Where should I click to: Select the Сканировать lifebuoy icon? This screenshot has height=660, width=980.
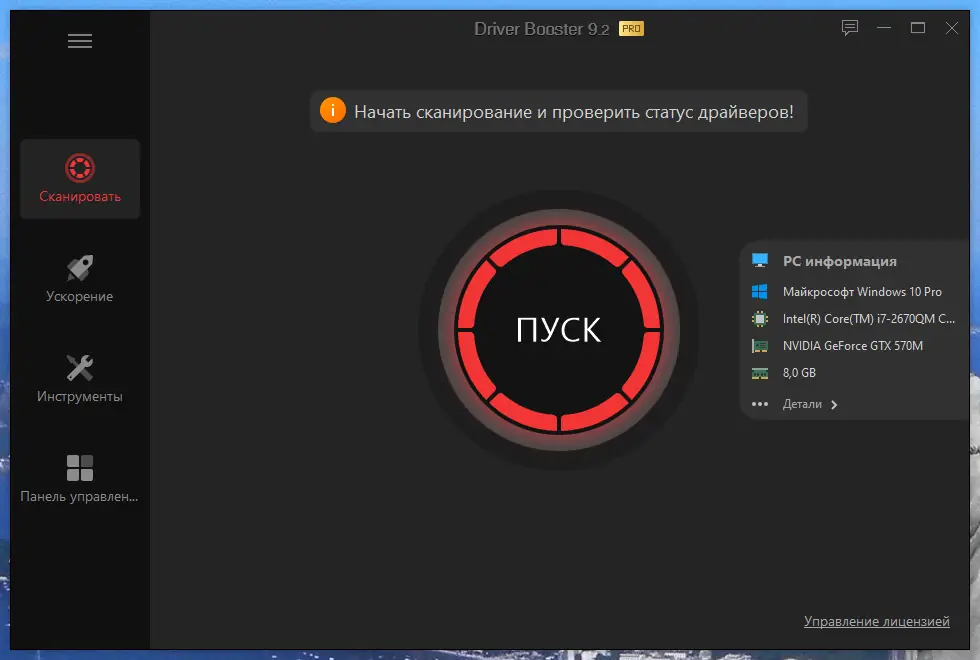(80, 168)
